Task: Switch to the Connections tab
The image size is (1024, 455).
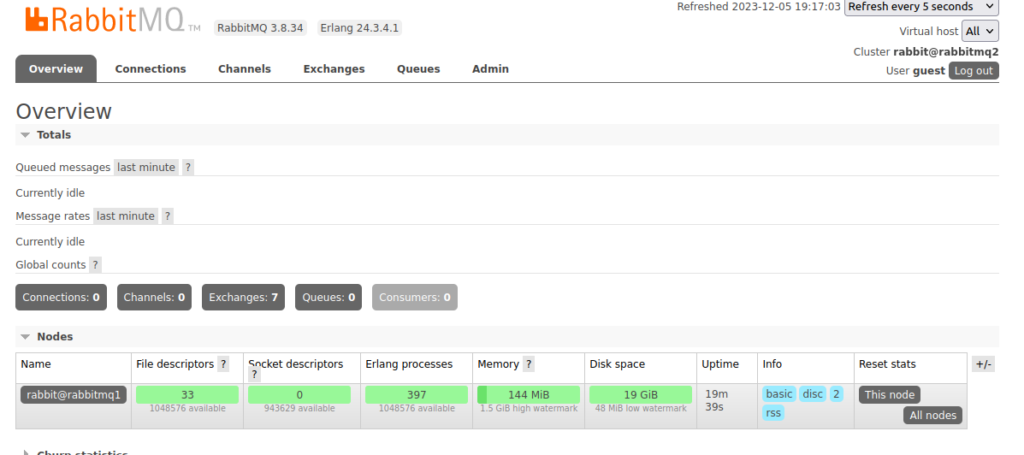Action: [x=150, y=69]
